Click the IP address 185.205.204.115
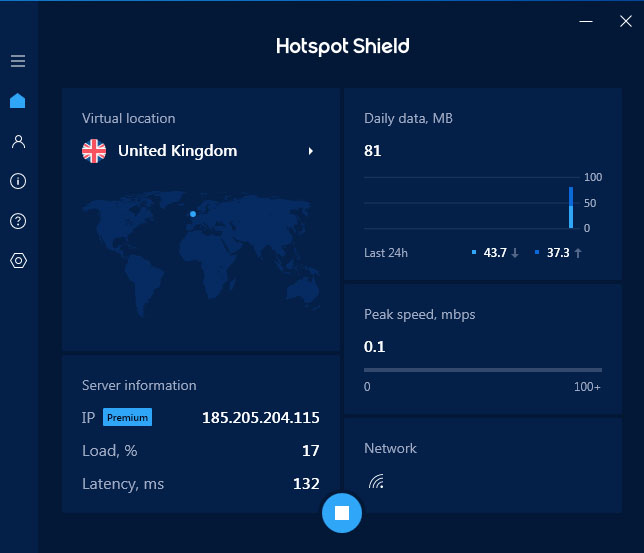Screen dimensions: 644x553 [x=260, y=418]
